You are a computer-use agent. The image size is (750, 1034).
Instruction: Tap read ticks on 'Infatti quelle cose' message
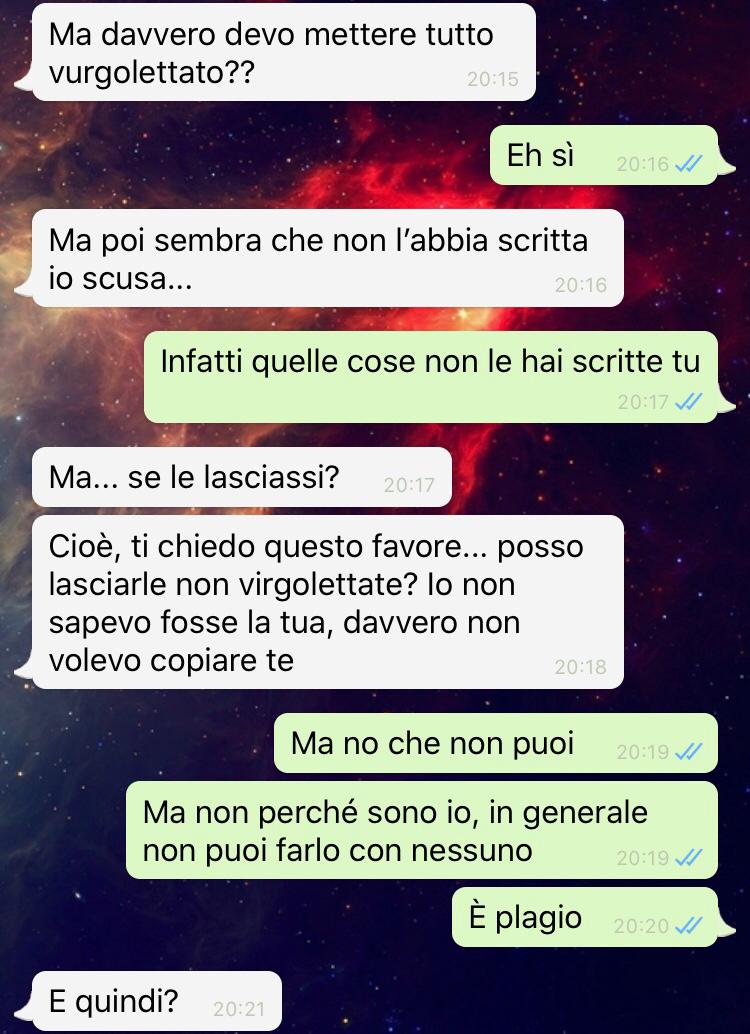(x=689, y=401)
